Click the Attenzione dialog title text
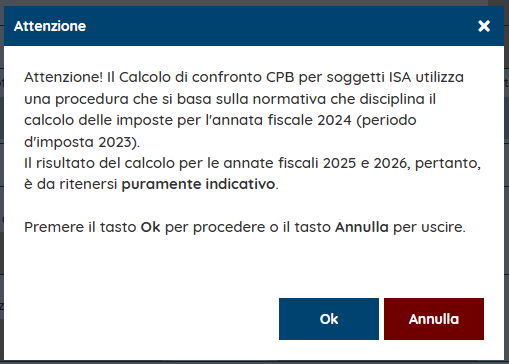 coord(50,26)
